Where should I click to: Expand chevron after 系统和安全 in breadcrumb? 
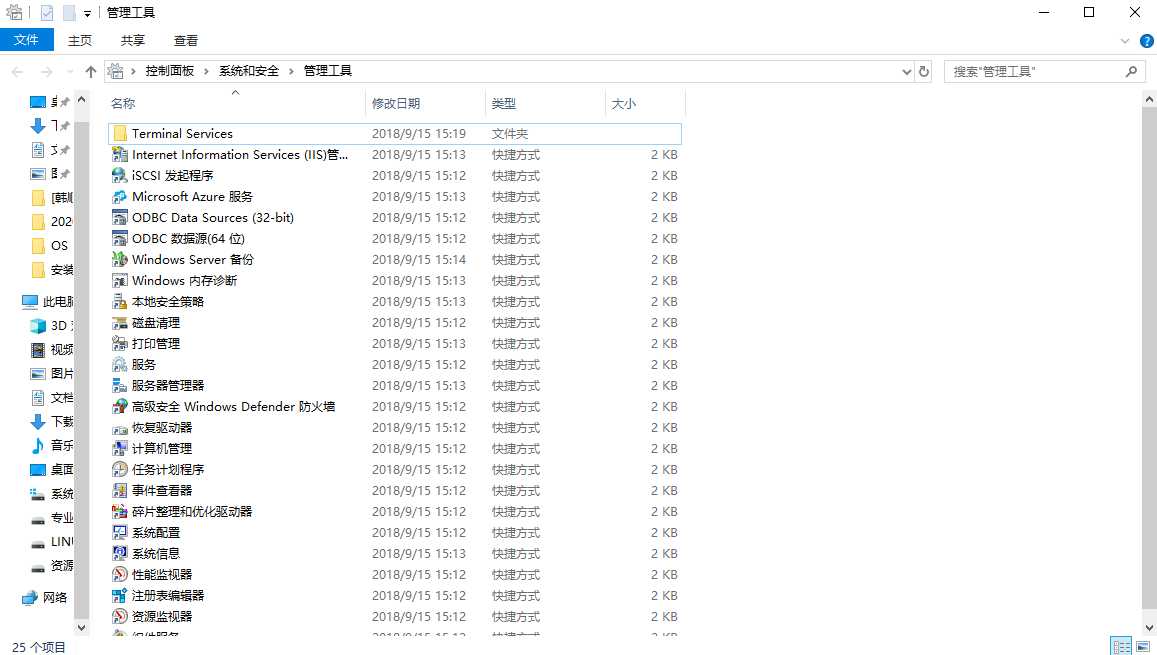291,72
